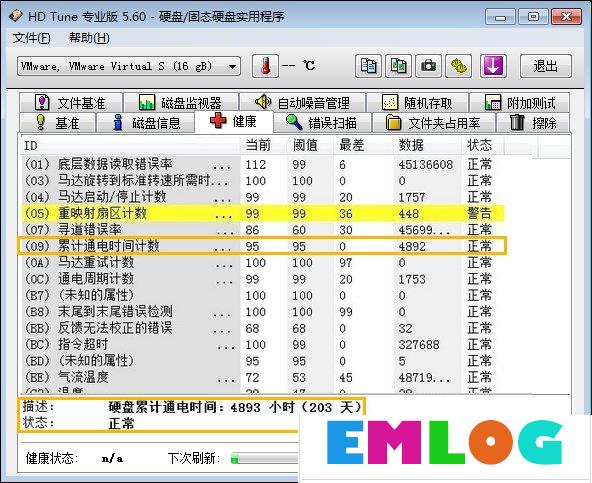The width and height of the screenshot is (592, 483).
Task: Select row (09) 累计通电时间计数
Action: 262,246
